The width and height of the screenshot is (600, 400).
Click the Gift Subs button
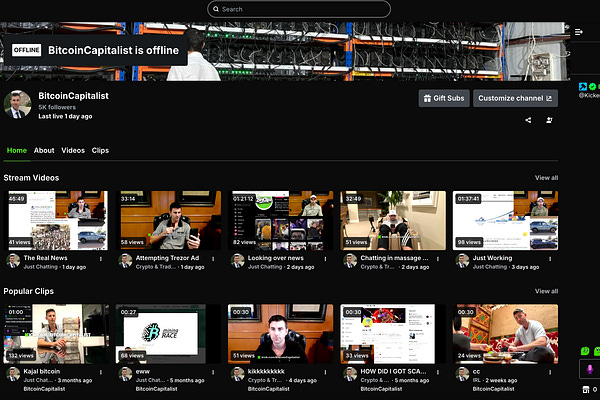click(444, 98)
